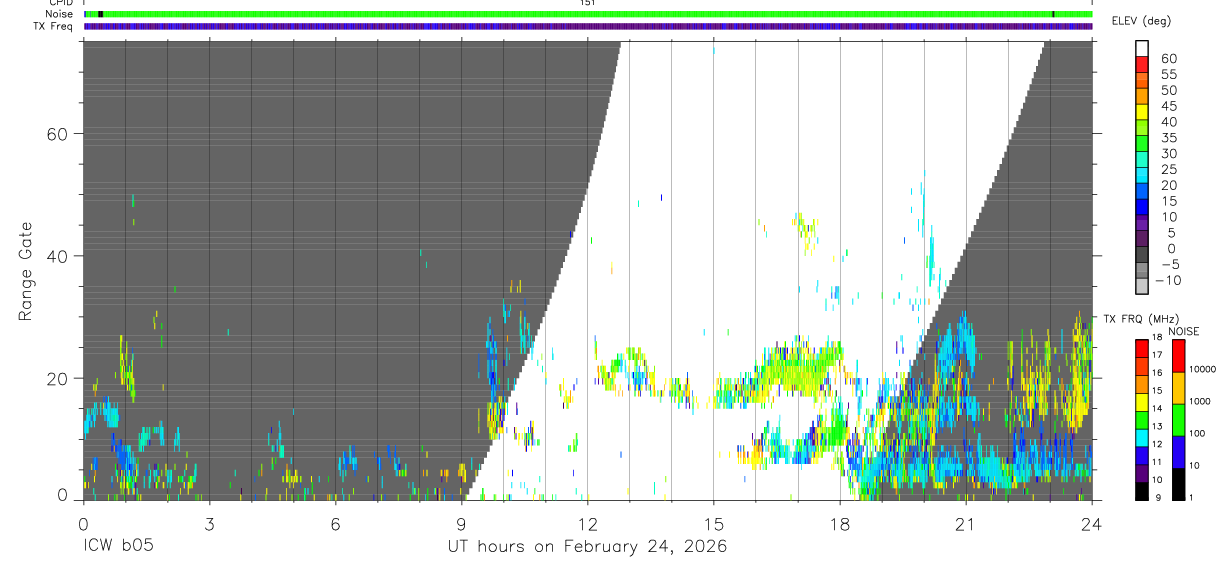The image size is (1228, 567).
Task: Click the '45' tick on ELEV colorbar
Action: [1168, 106]
